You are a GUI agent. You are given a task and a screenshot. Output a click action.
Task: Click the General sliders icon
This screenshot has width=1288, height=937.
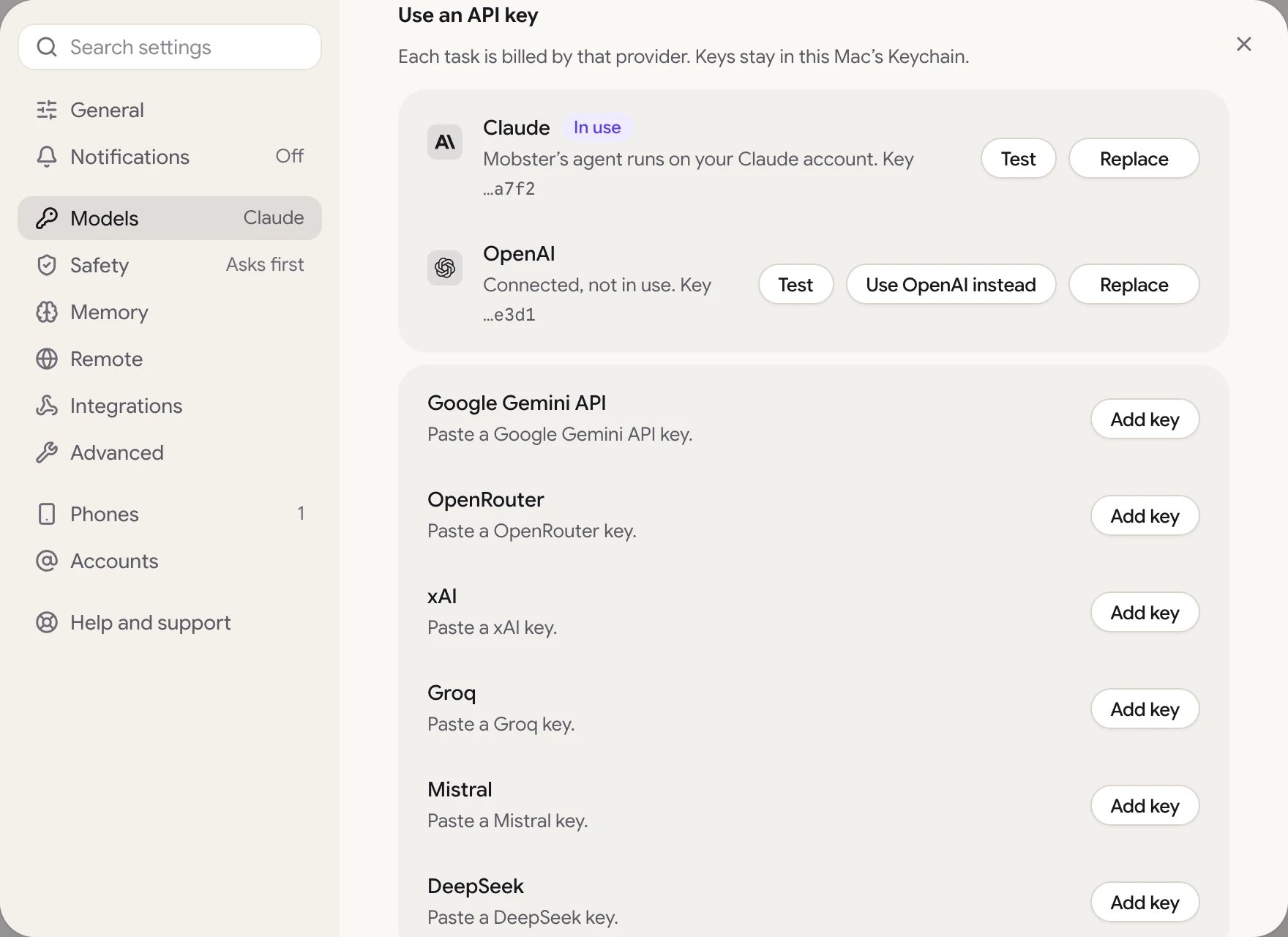(x=47, y=110)
